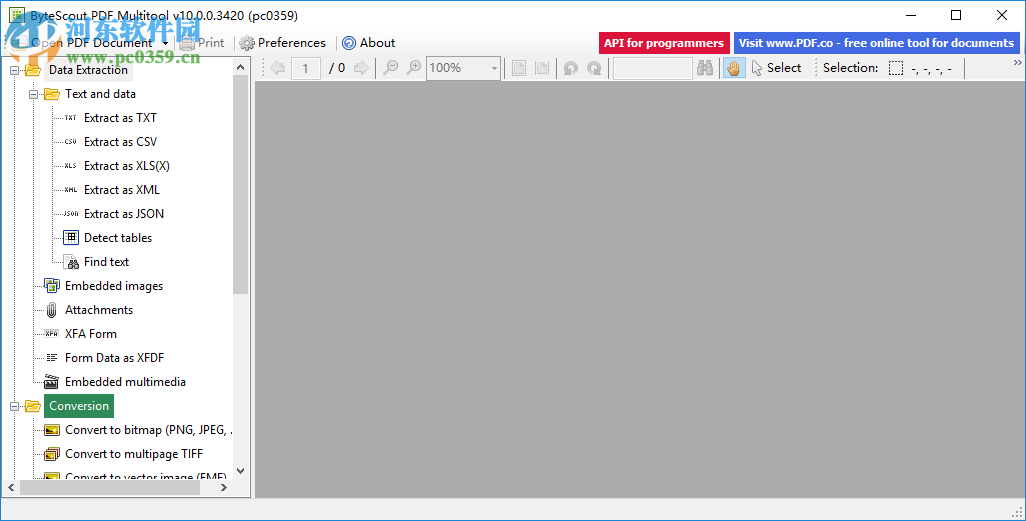Go to next page arrow

click(361, 68)
